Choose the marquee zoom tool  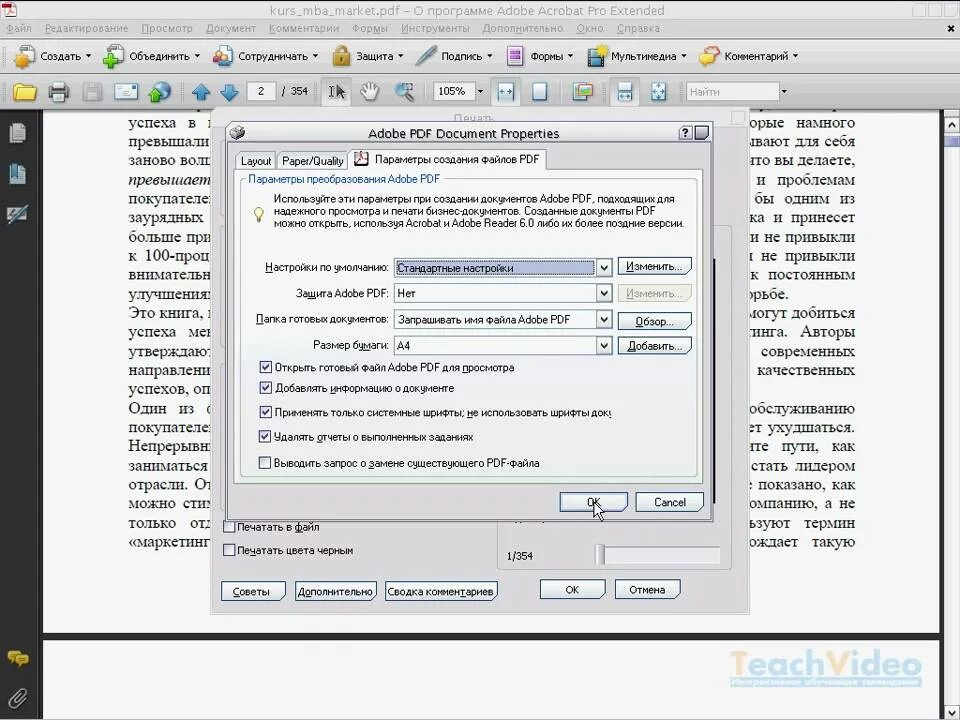click(x=403, y=92)
